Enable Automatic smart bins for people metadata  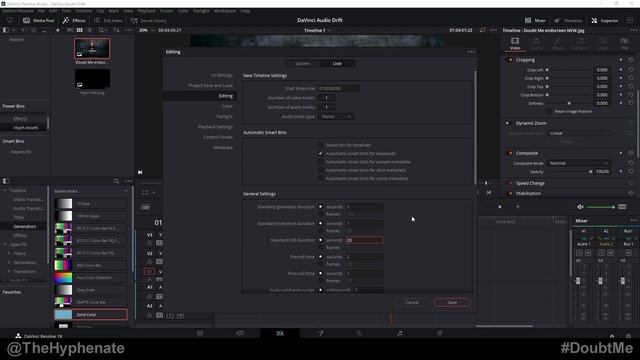pos(320,162)
